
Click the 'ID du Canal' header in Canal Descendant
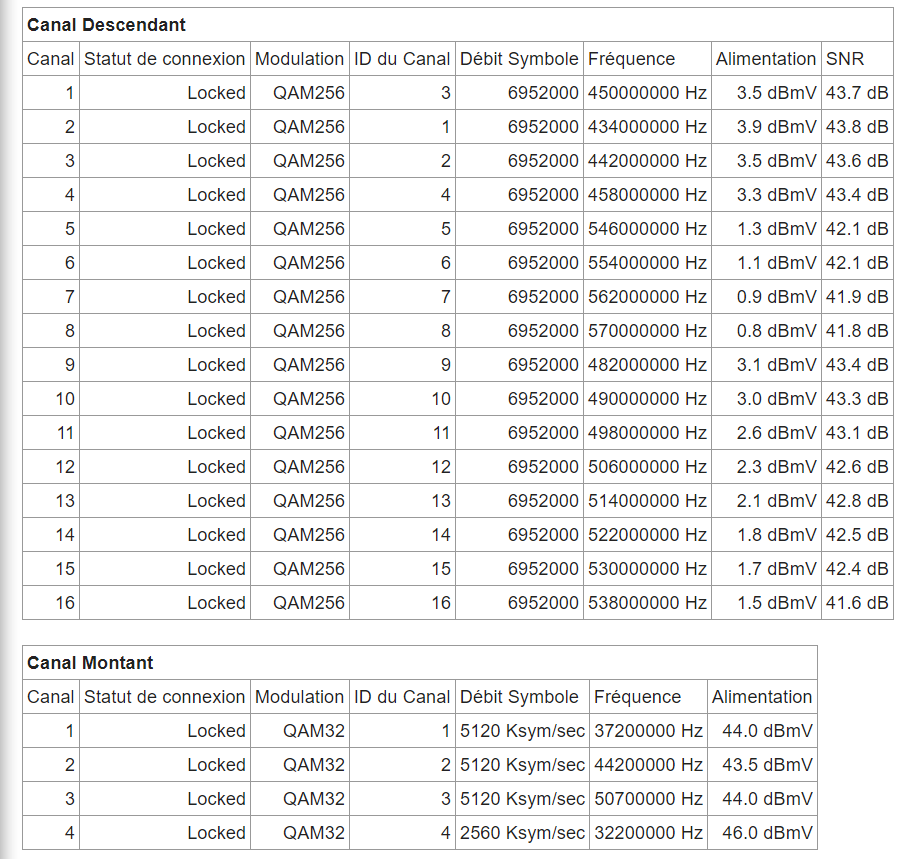pyautogui.click(x=401, y=58)
